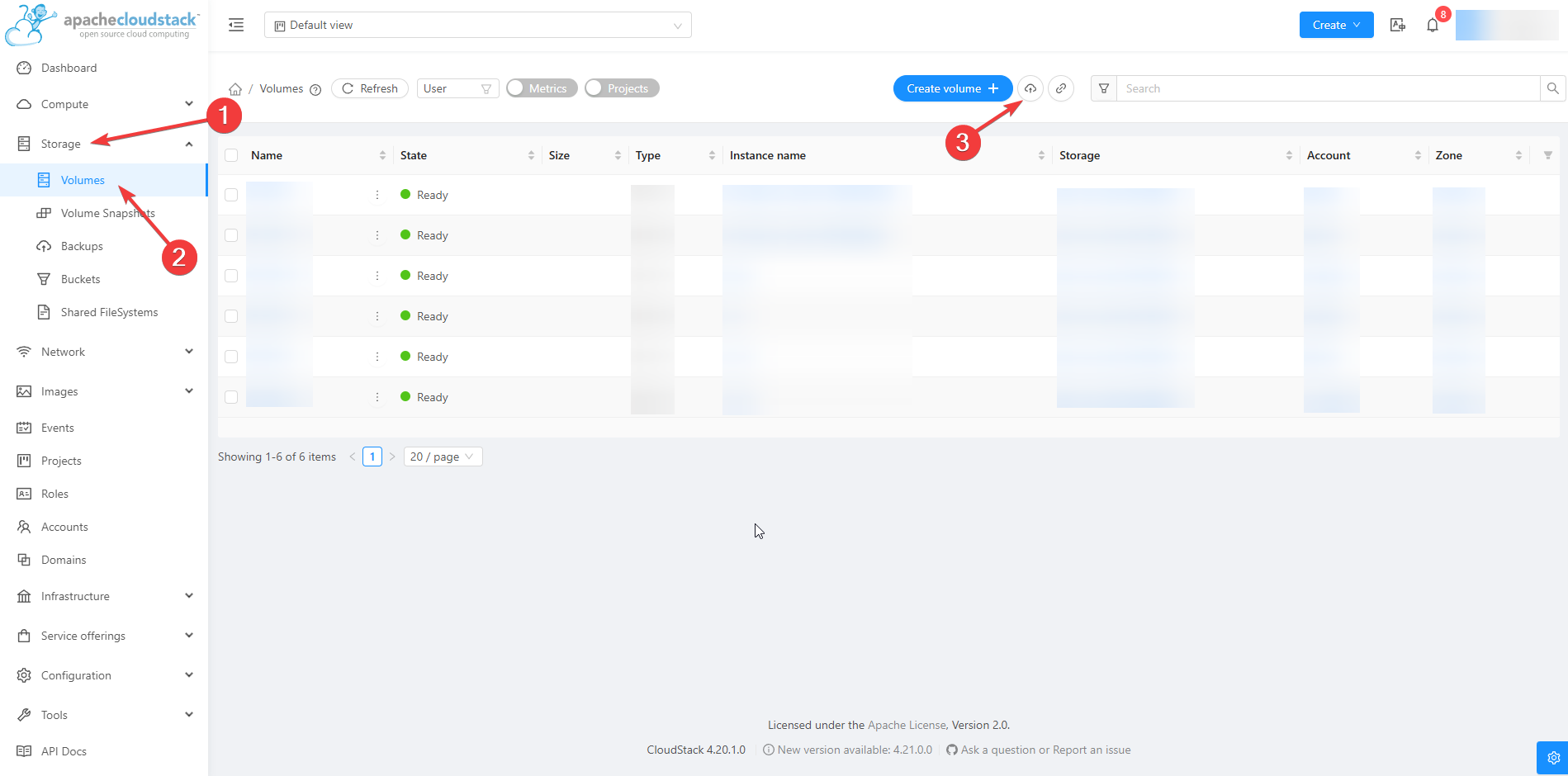This screenshot has height=776, width=1568.
Task: Go to Backups in the sidebar
Action: (x=82, y=246)
